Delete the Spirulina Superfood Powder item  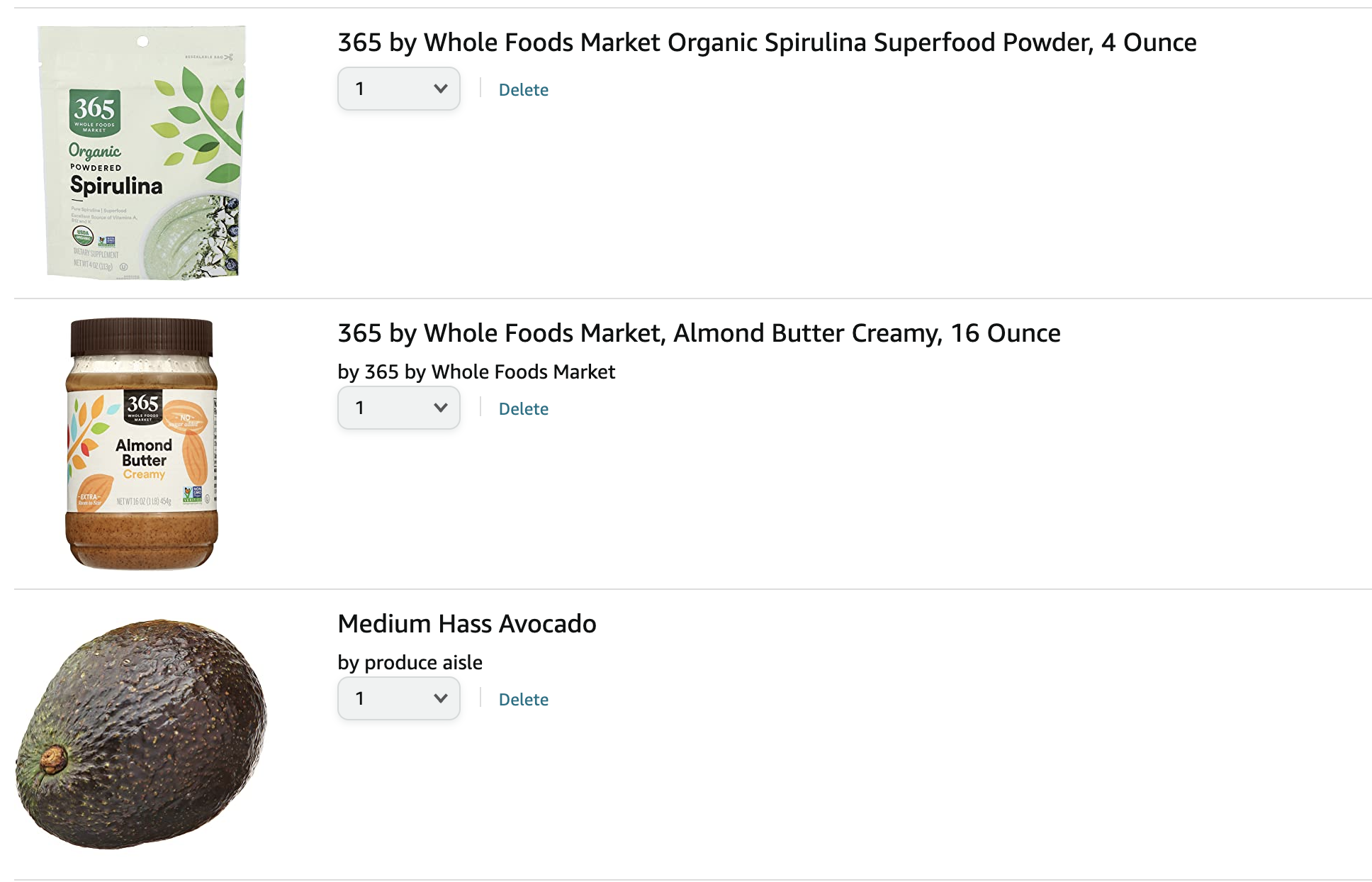524,90
